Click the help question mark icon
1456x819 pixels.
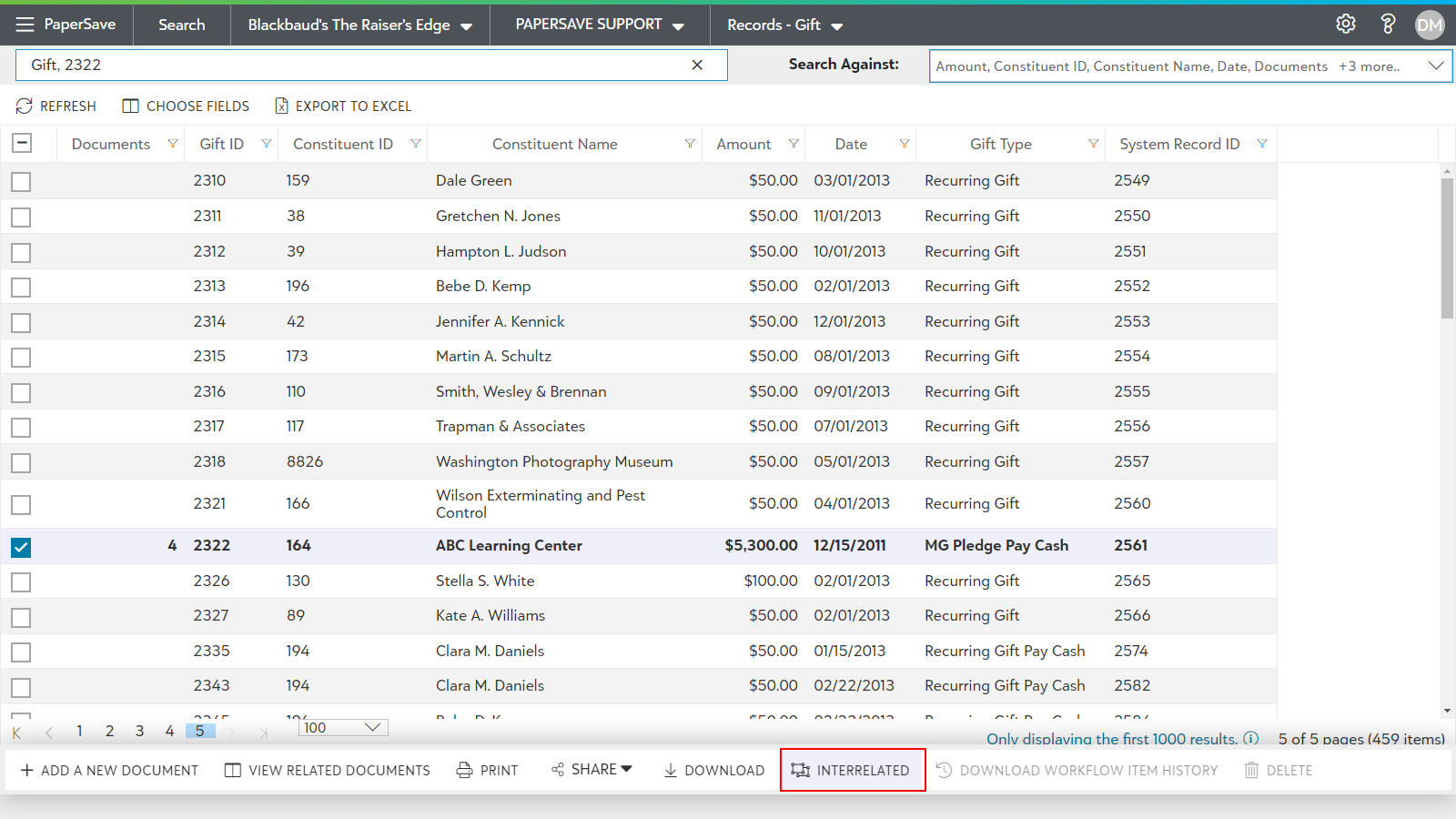[1388, 25]
